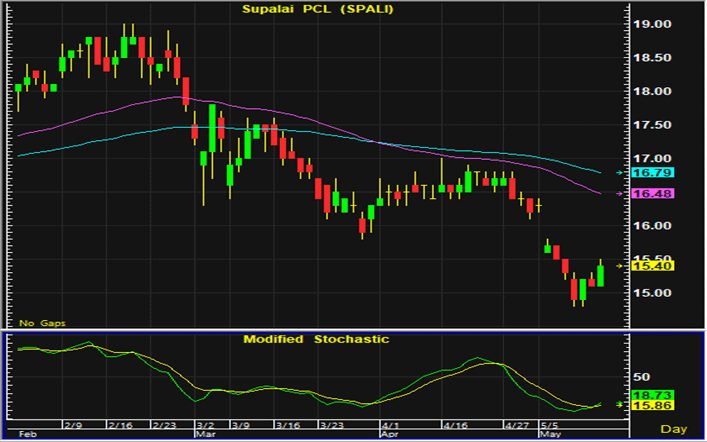Click the 3/16 date label
Screen dimensions: 707x442
coord(287,425)
